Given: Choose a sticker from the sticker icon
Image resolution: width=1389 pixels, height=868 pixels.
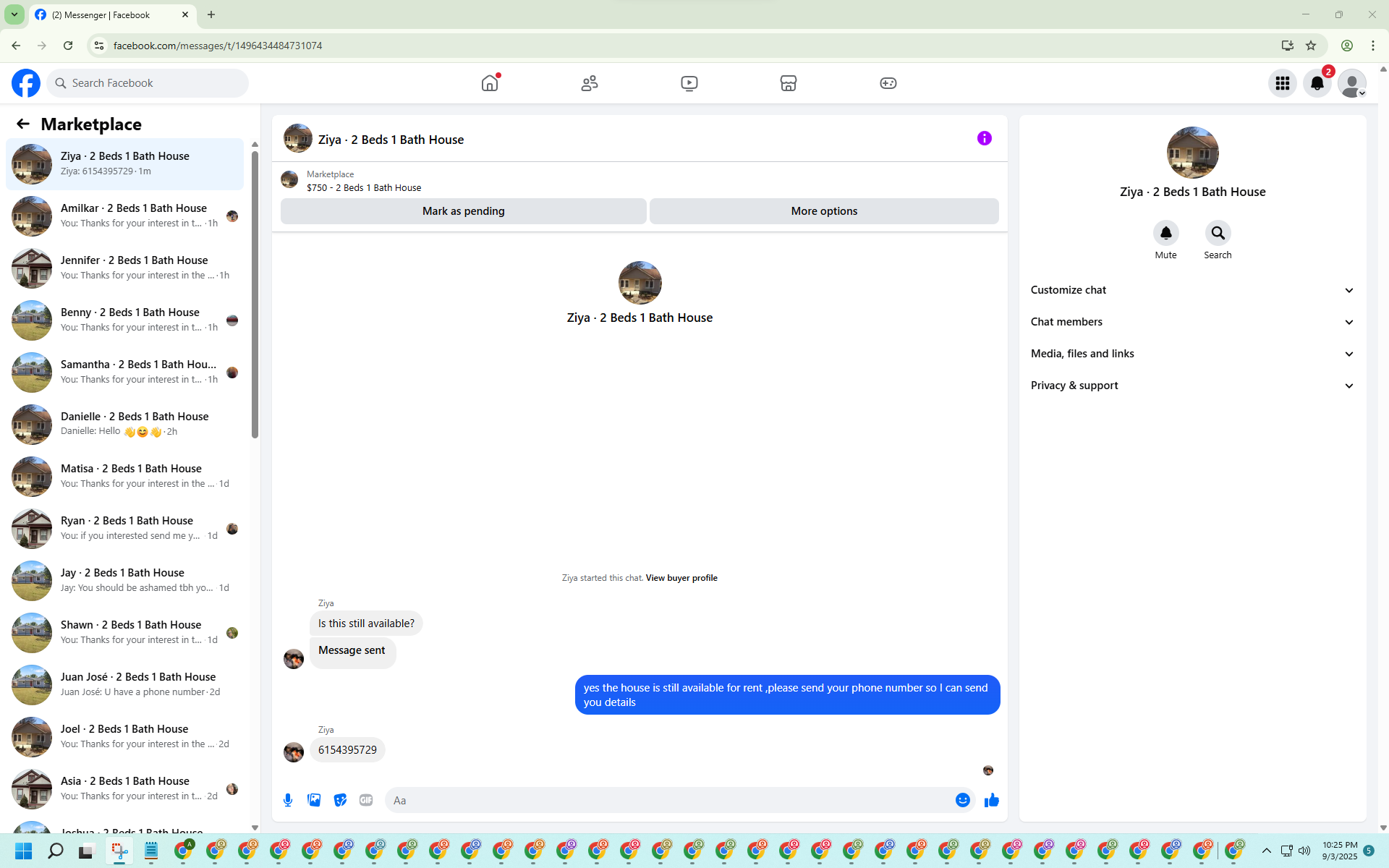Looking at the screenshot, I should tap(340, 800).
